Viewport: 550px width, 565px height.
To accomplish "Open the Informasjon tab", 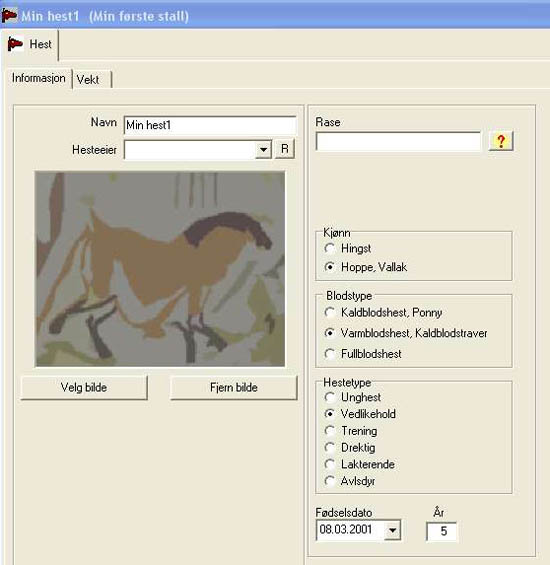I will tap(39, 78).
